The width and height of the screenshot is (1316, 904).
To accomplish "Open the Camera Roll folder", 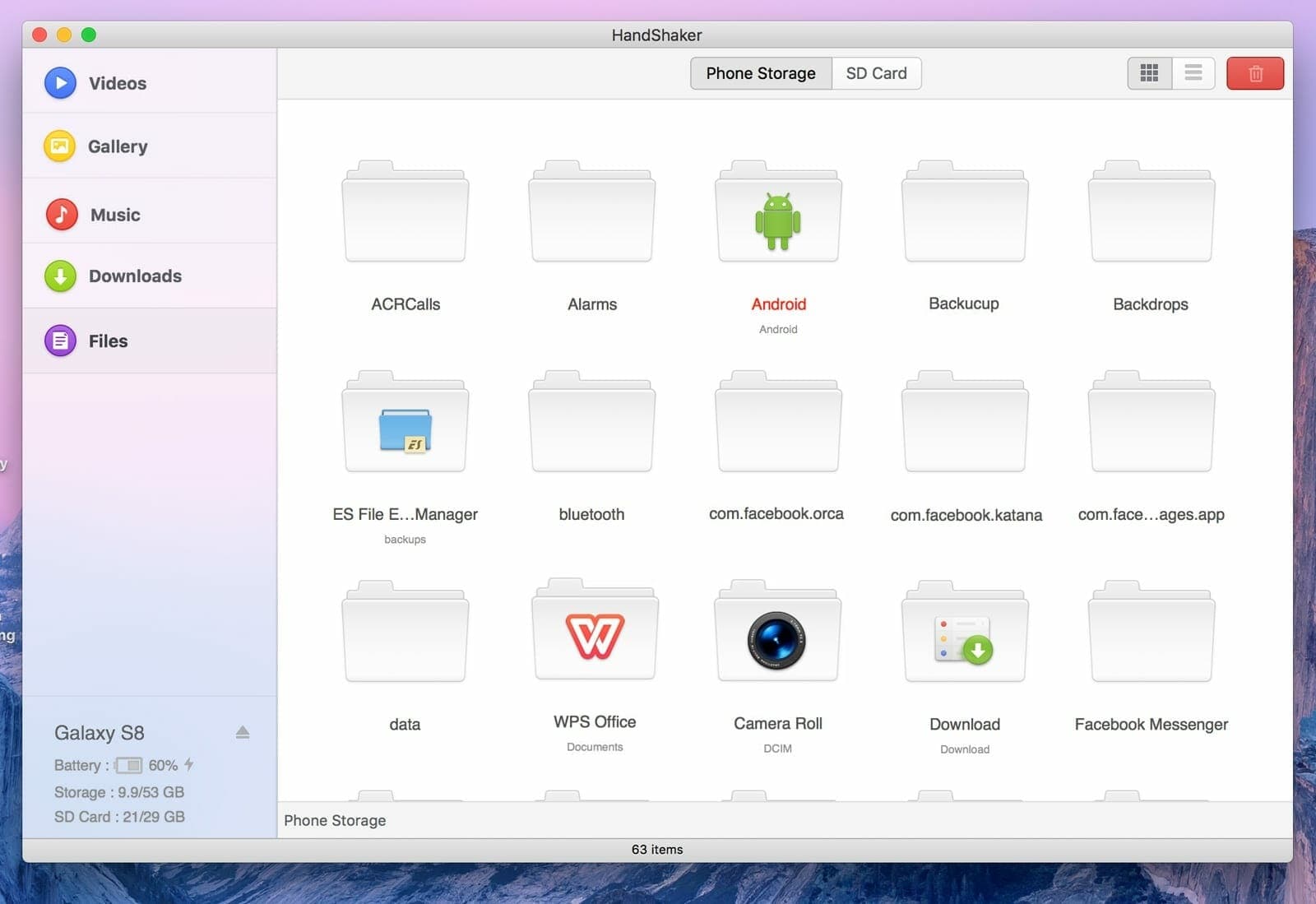I will click(778, 632).
